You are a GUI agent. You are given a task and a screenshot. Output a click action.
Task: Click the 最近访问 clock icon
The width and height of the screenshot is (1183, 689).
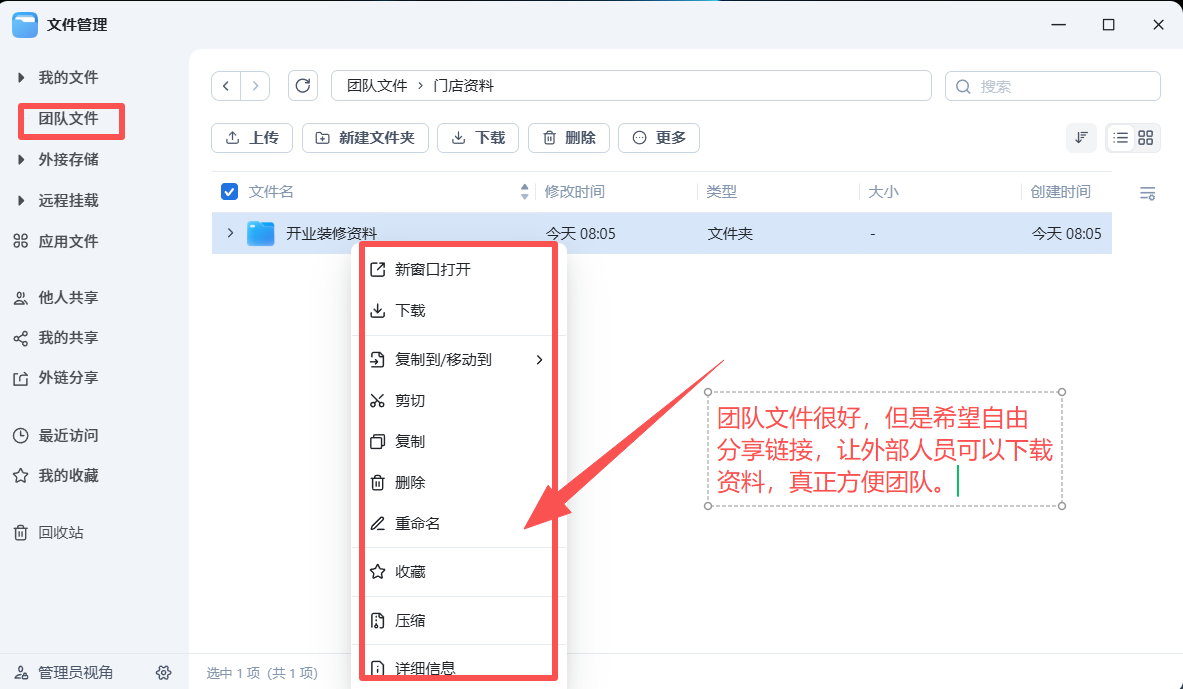[20, 435]
